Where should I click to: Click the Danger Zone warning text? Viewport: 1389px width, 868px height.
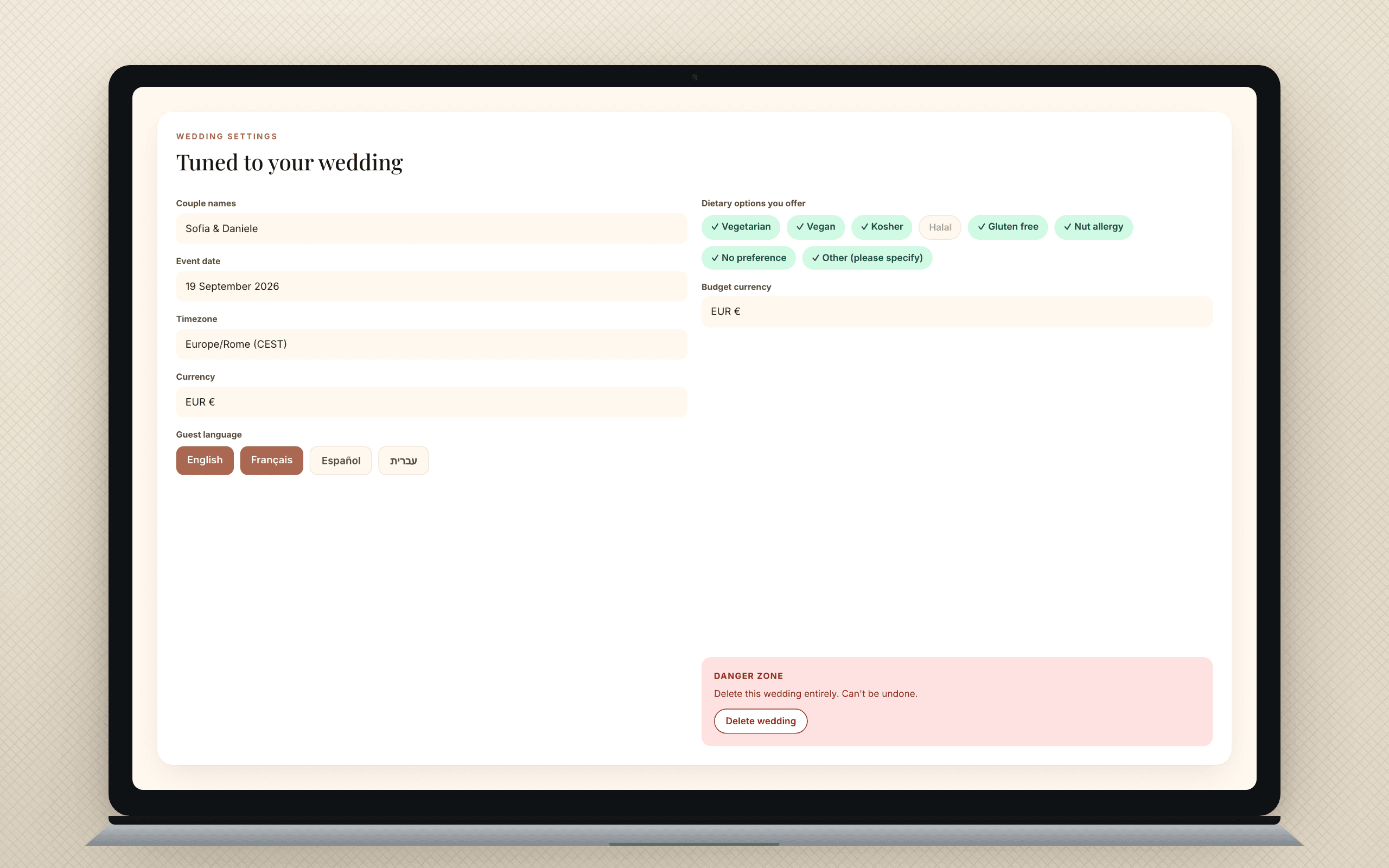pyautogui.click(x=815, y=693)
